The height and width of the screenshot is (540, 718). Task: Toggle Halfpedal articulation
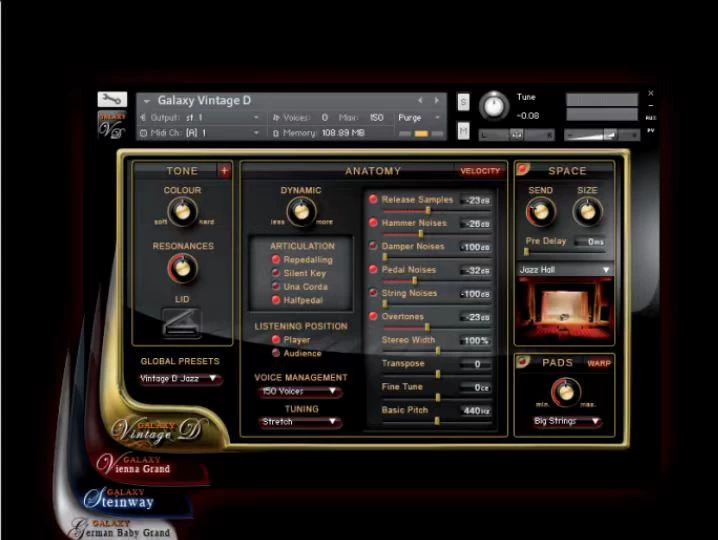pyautogui.click(x=276, y=300)
